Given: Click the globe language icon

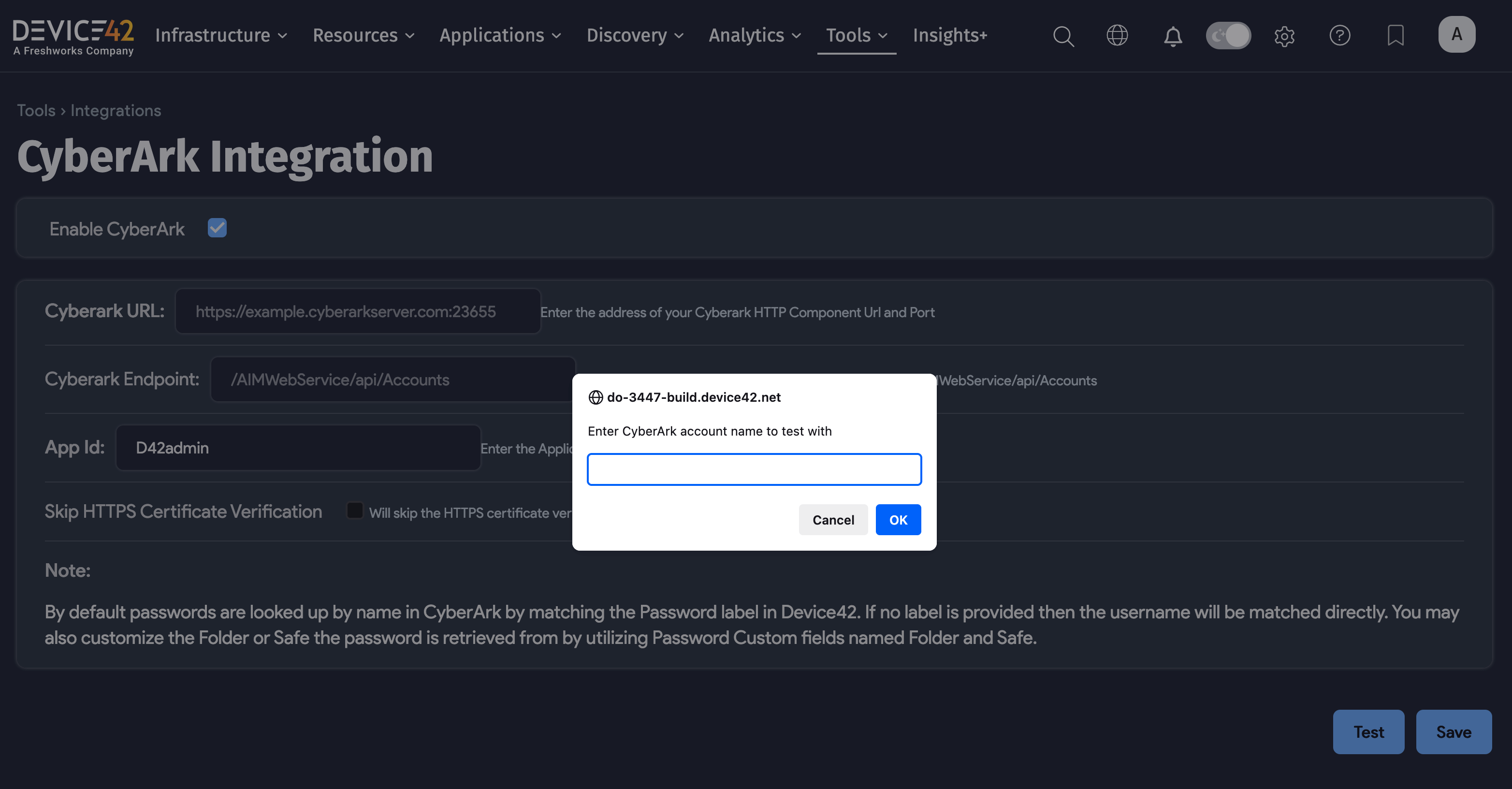Looking at the screenshot, I should click(1118, 36).
